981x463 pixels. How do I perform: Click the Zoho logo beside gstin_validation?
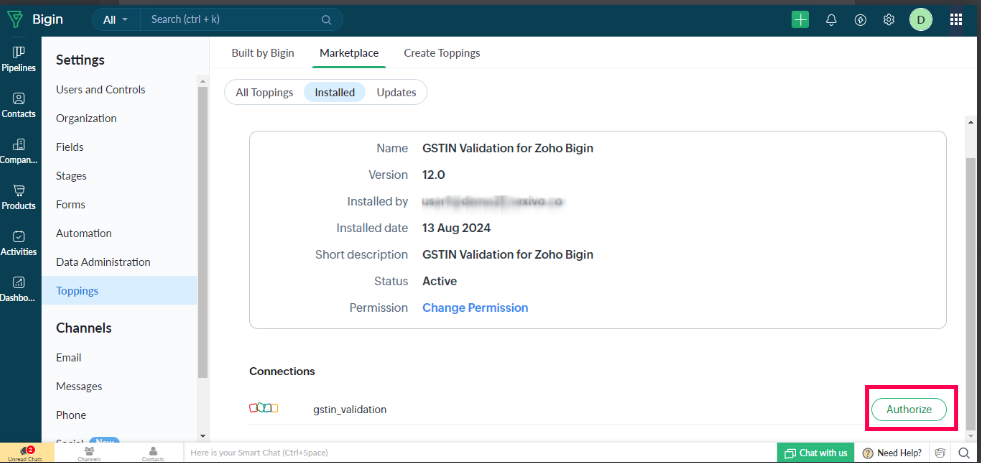263,409
